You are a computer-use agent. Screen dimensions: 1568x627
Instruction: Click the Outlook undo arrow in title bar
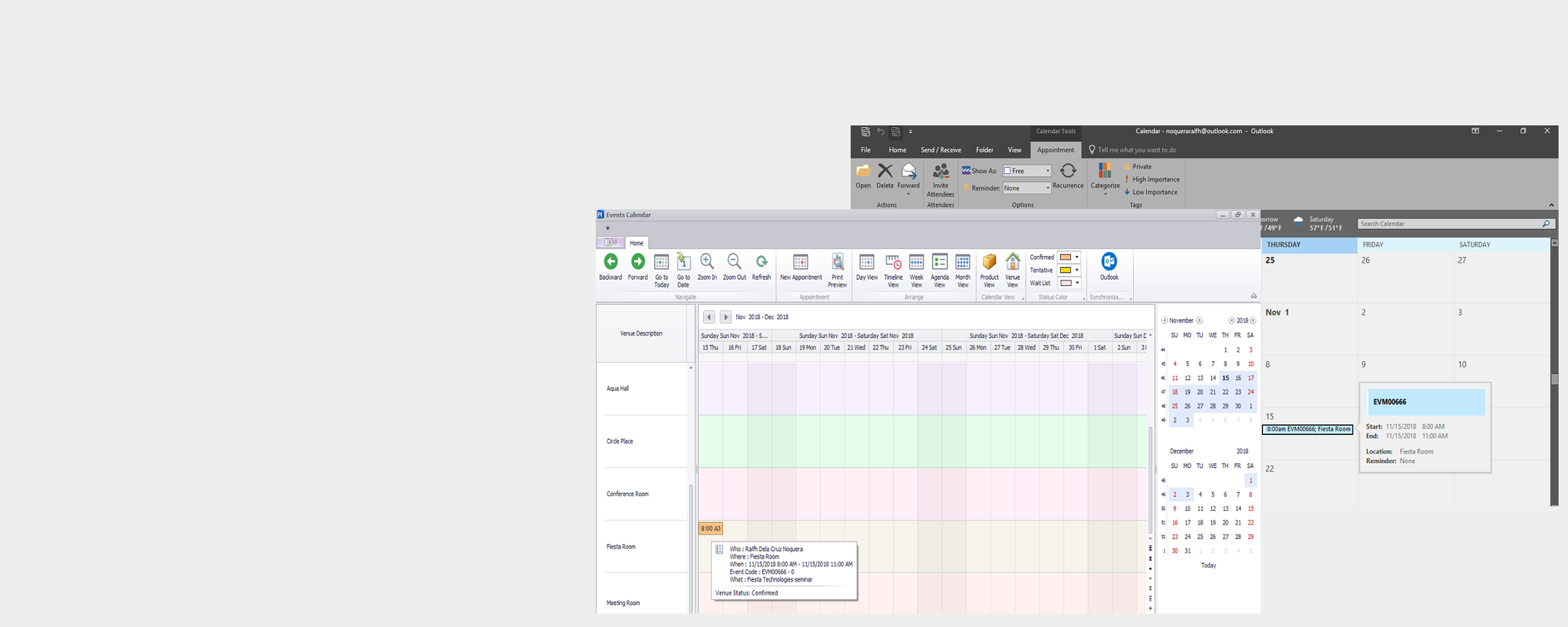(x=880, y=132)
